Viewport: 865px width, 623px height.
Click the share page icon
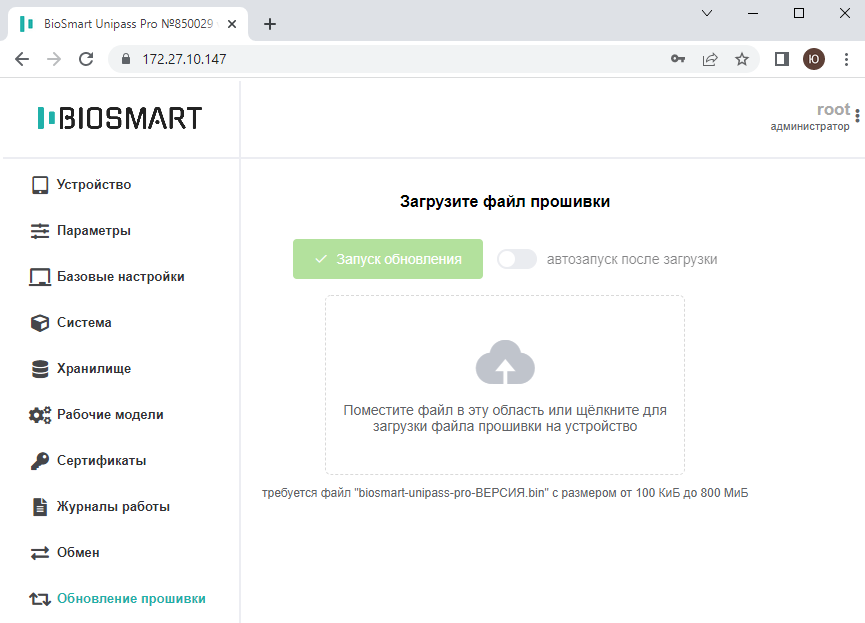coord(710,59)
